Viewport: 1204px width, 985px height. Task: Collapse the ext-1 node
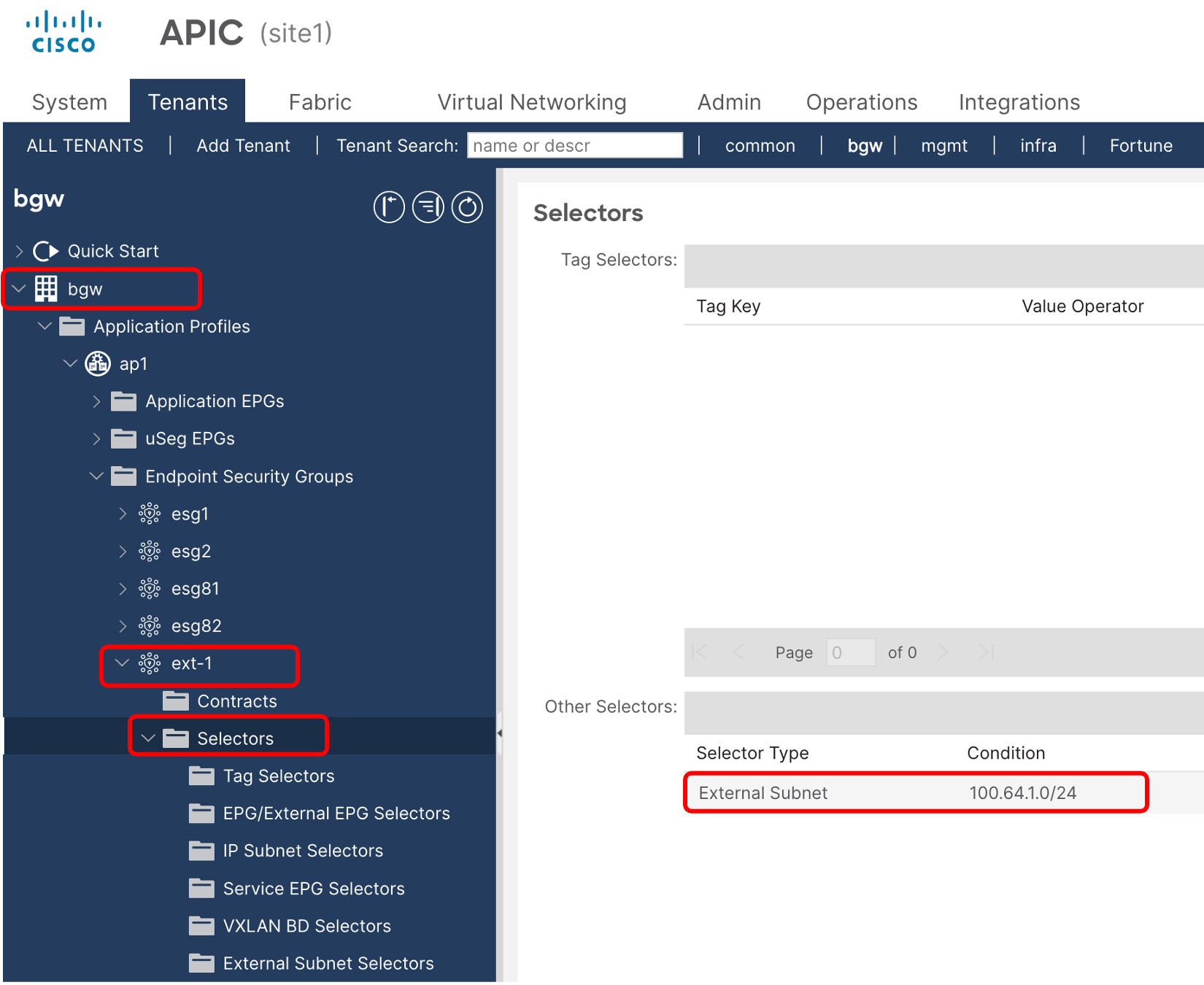(123, 663)
